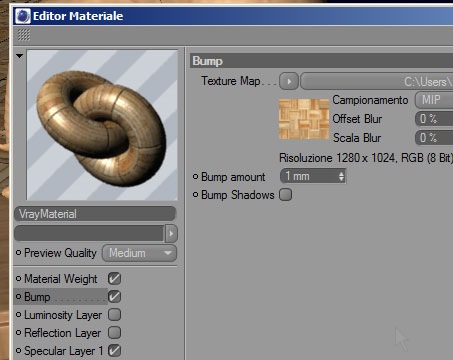Click the Risoluzione 1280 x 1024 text

tap(366, 158)
